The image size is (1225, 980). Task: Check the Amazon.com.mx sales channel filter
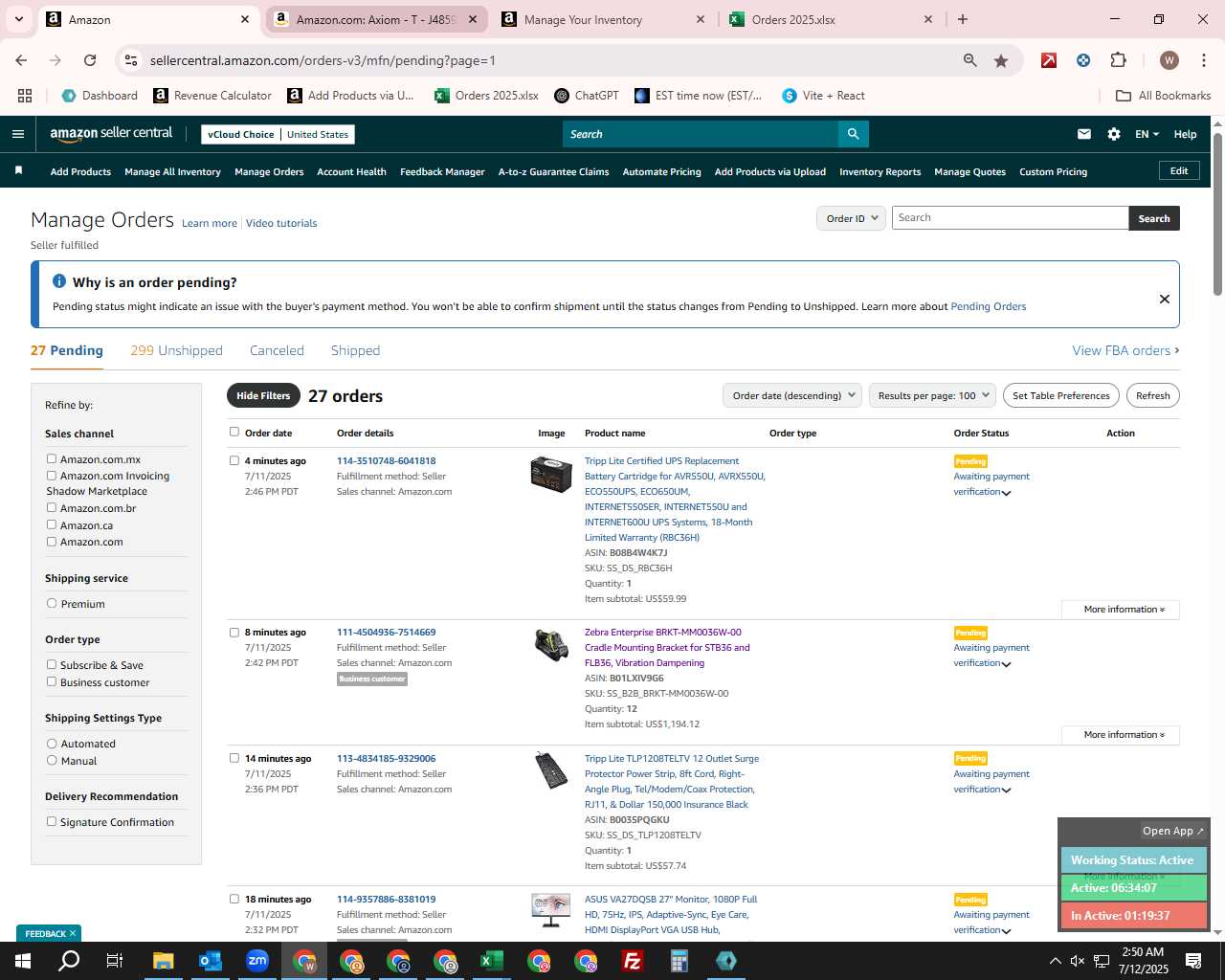click(52, 458)
